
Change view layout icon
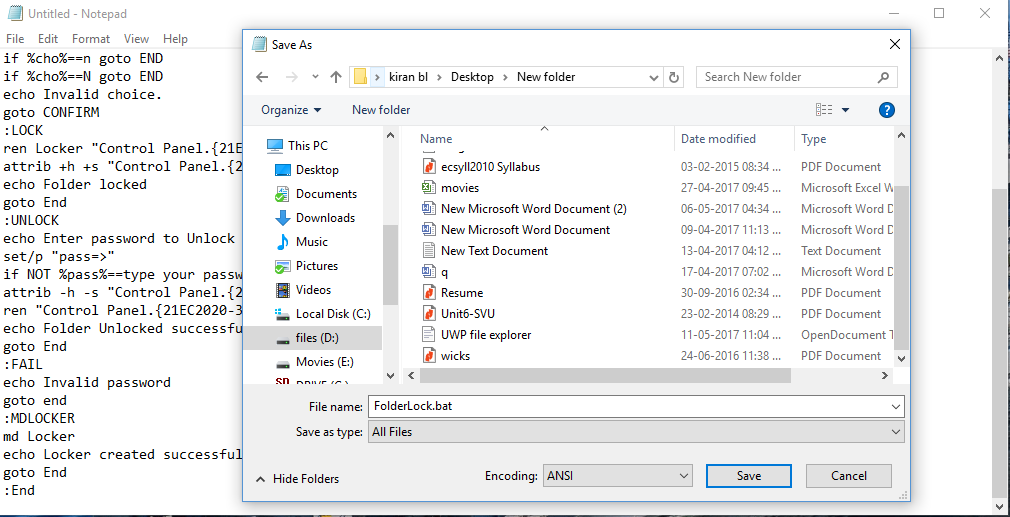click(824, 110)
